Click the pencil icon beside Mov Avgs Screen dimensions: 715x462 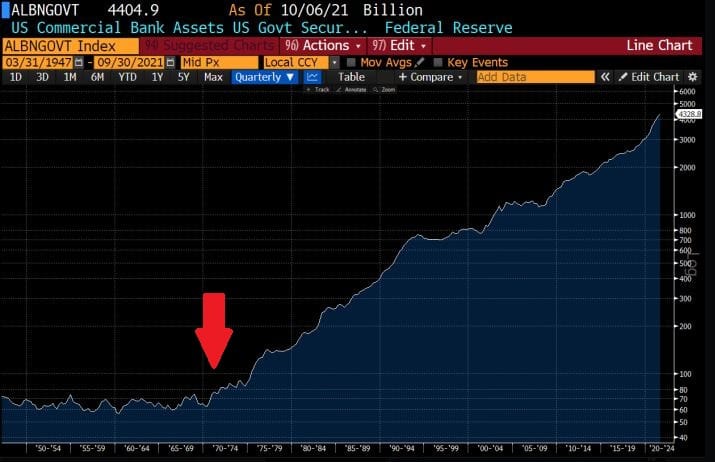pos(420,62)
